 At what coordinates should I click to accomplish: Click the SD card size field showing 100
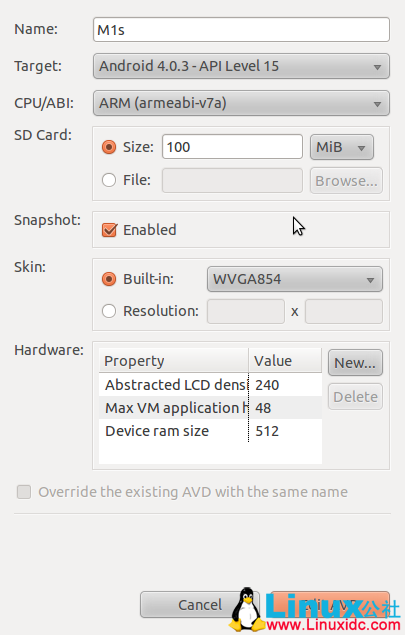point(232,147)
